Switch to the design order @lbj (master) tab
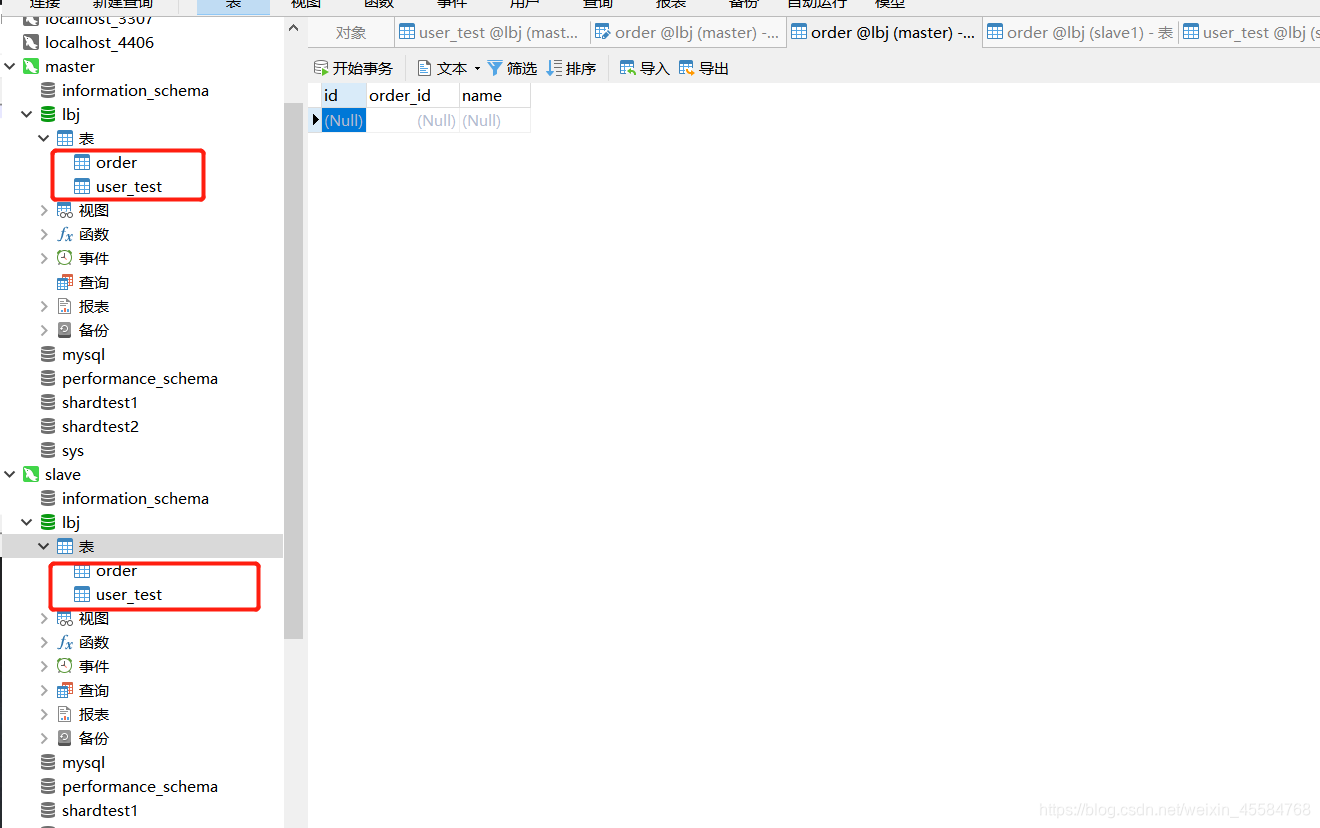The height and width of the screenshot is (828, 1320). click(688, 32)
